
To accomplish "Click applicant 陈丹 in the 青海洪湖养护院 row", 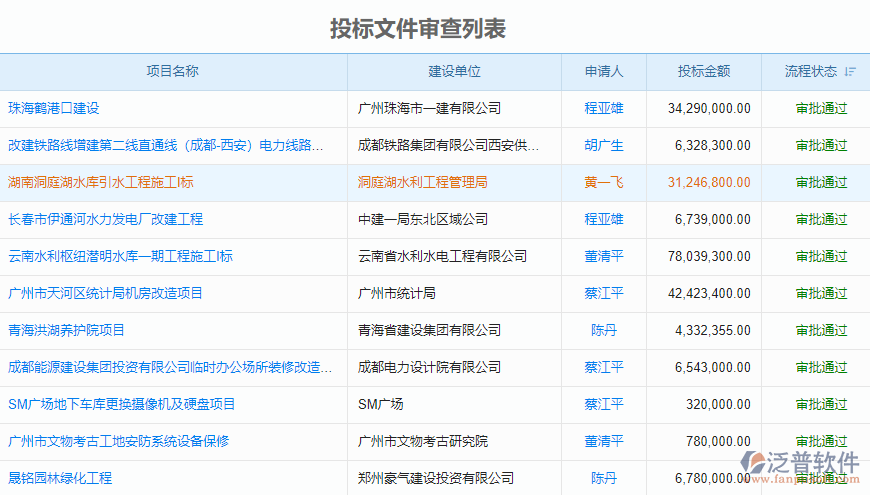I will click(x=604, y=330).
